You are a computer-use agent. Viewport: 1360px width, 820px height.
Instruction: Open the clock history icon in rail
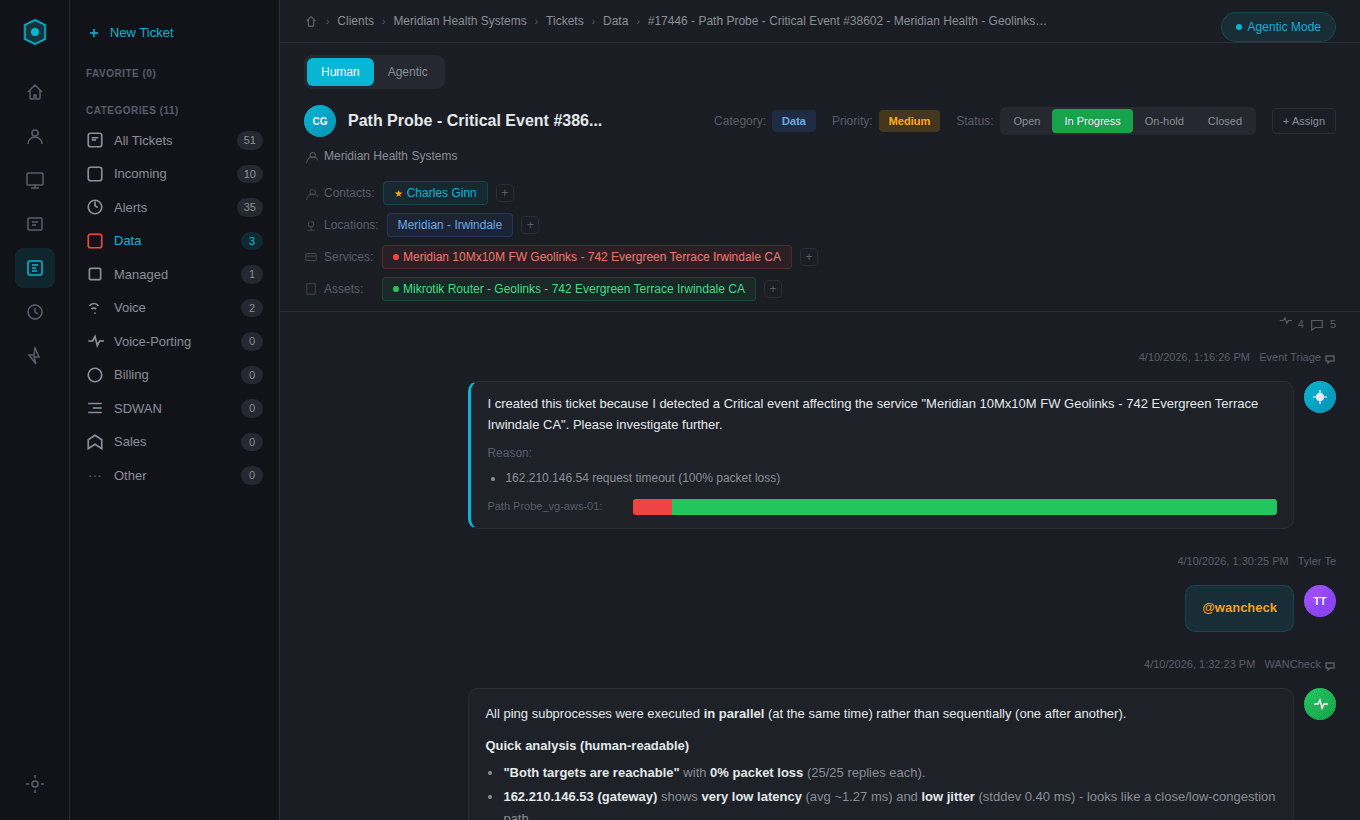(x=35, y=312)
